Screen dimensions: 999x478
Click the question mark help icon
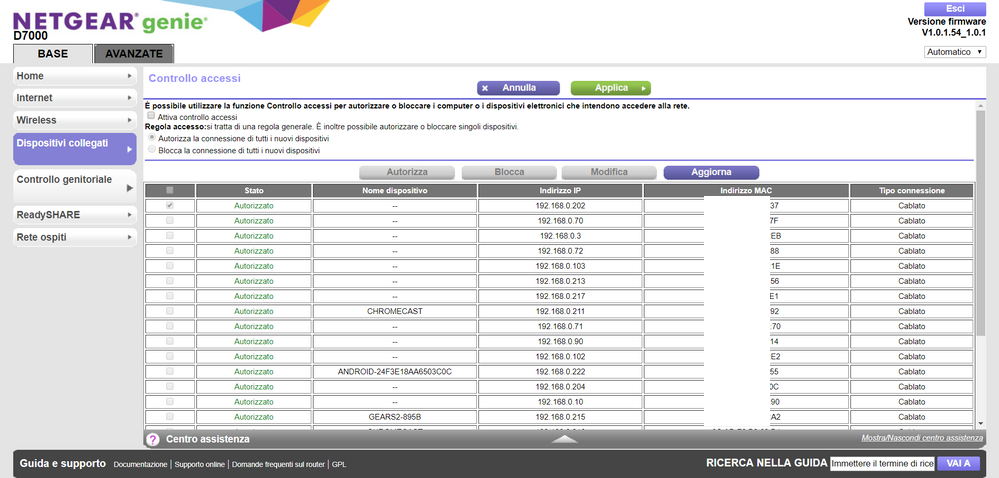[153, 439]
